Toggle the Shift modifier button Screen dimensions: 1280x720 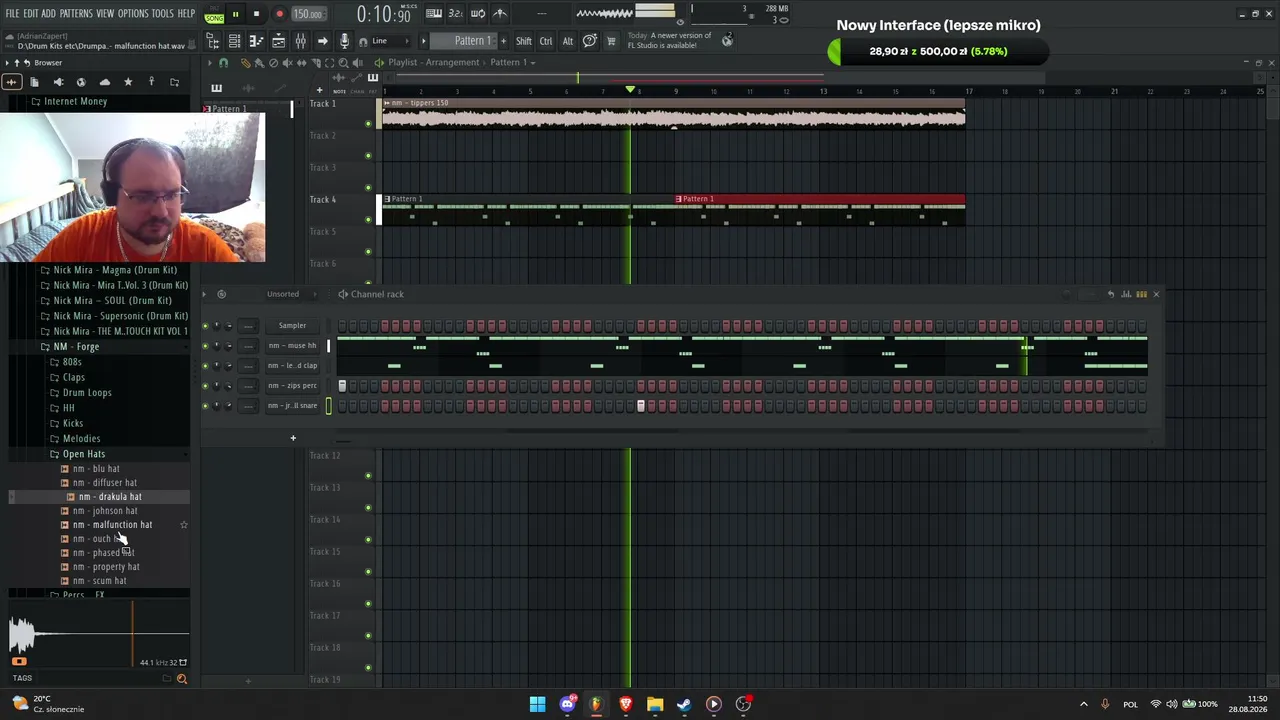coord(524,41)
